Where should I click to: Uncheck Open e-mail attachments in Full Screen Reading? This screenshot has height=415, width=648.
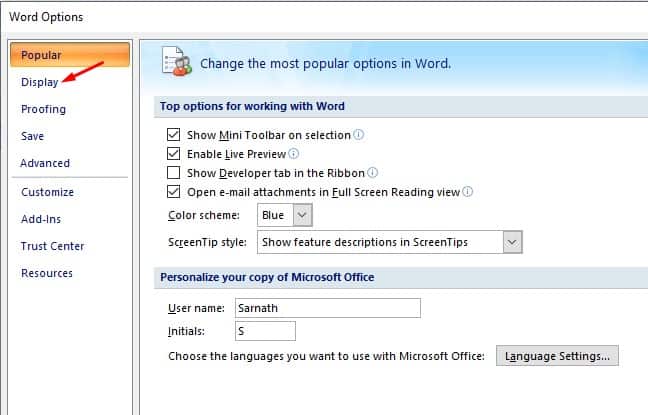click(174, 192)
